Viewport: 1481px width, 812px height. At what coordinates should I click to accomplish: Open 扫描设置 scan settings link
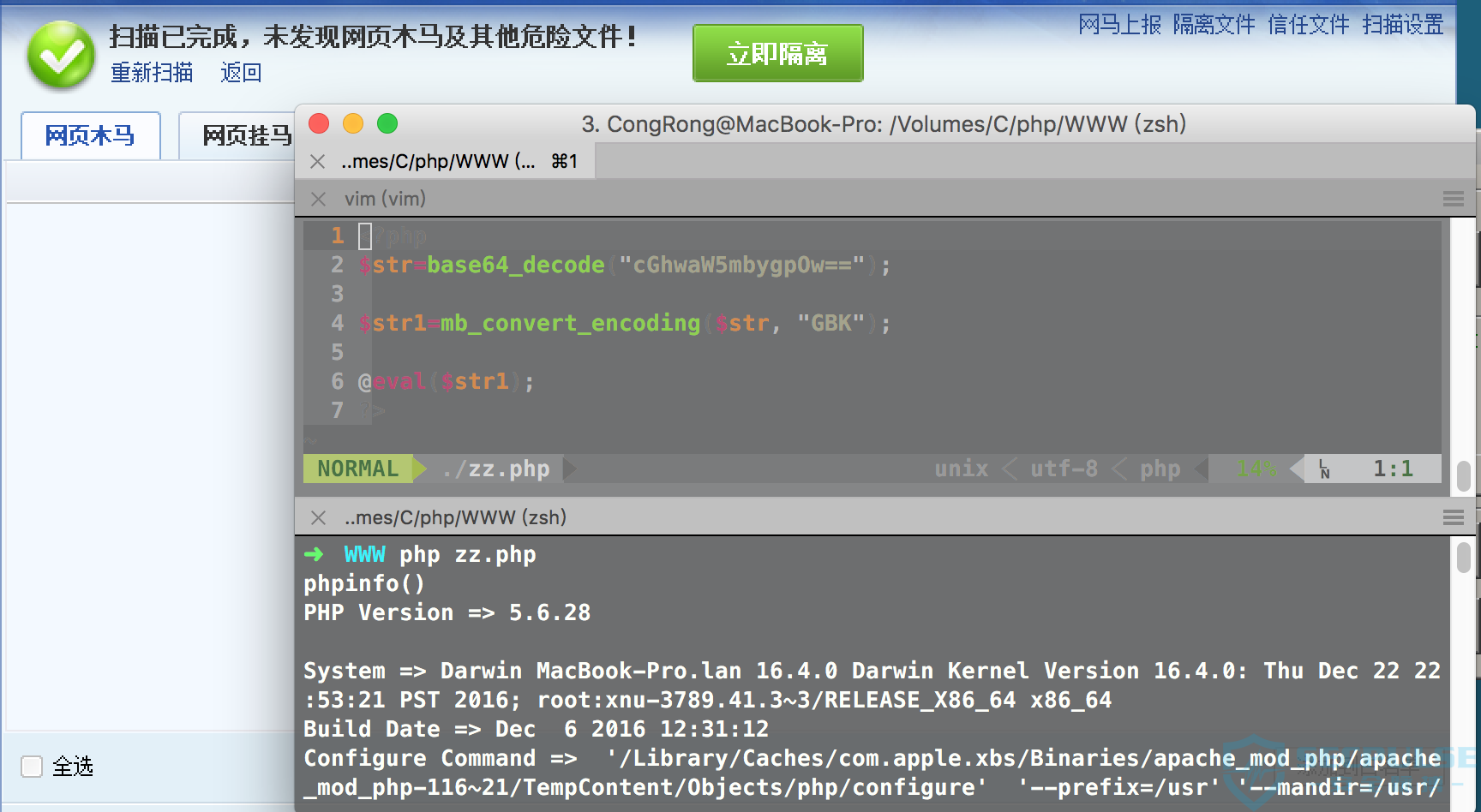pyautogui.click(x=1403, y=24)
